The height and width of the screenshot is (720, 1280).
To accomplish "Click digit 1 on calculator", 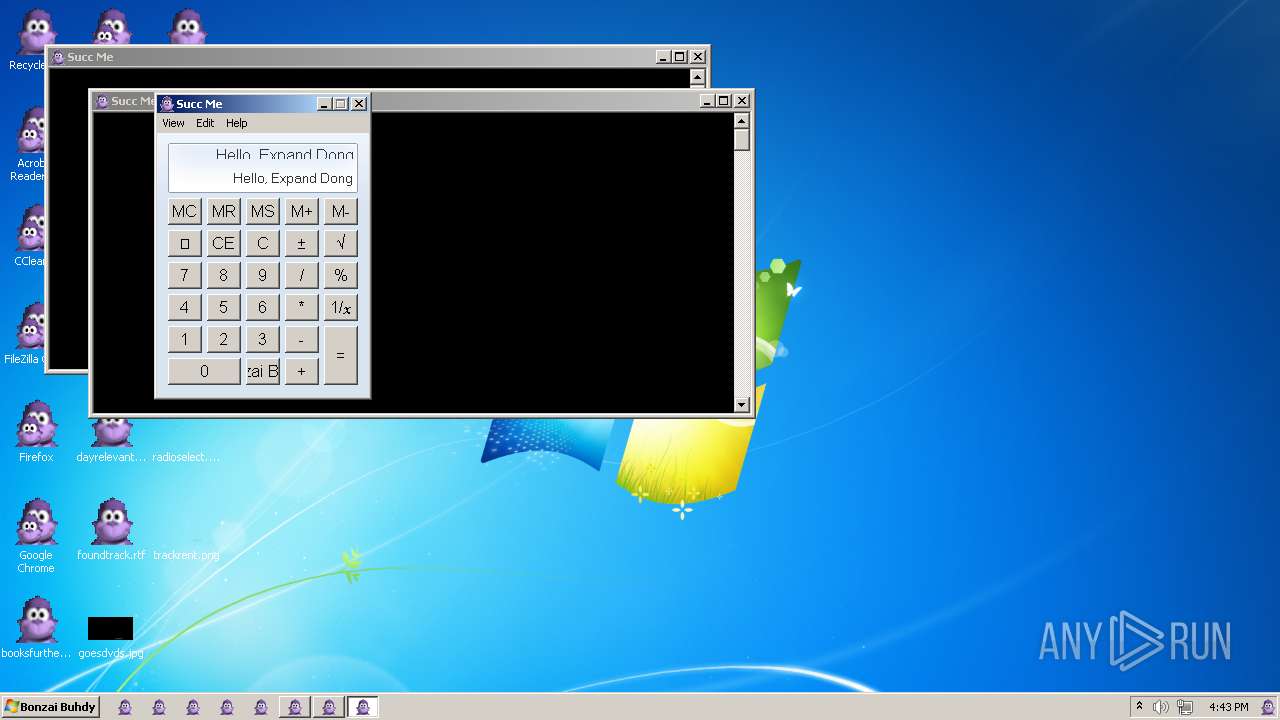I will click(x=184, y=339).
